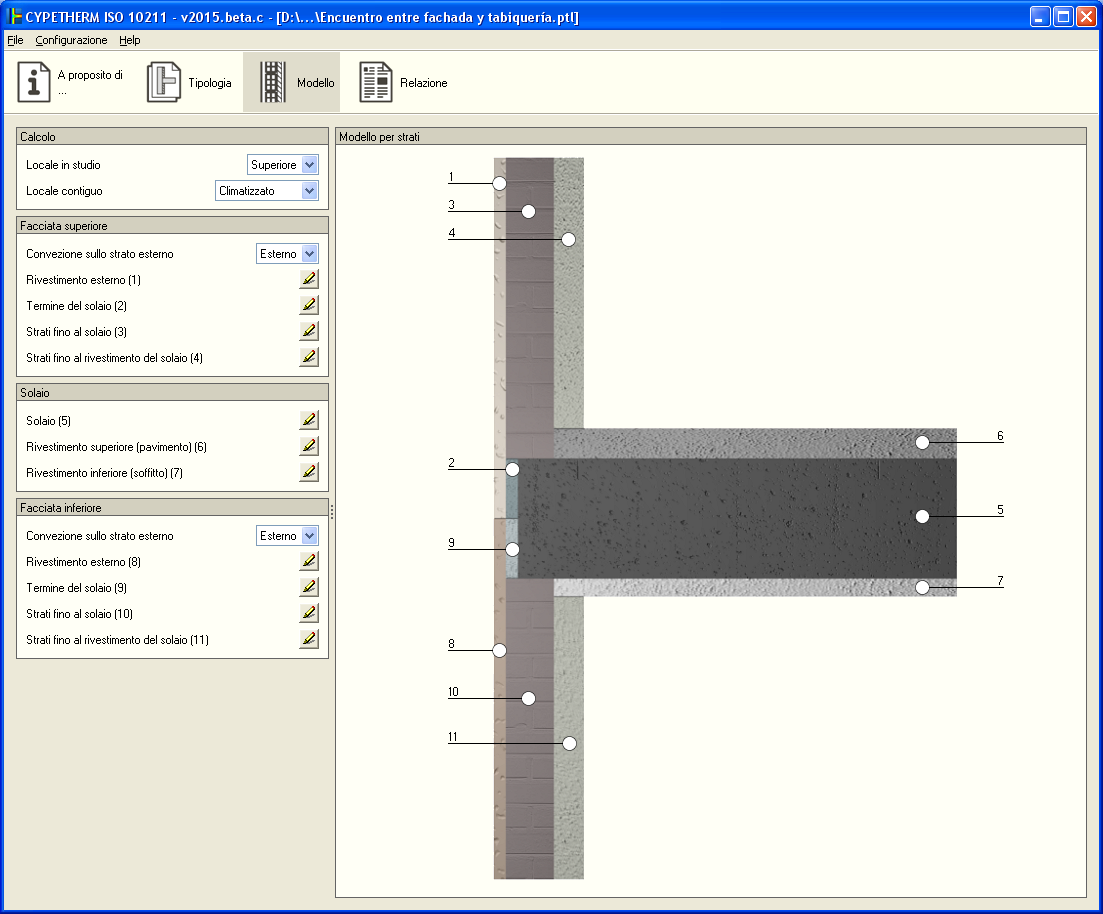The height and width of the screenshot is (914, 1103).
Task: Edit Strati fino al solaio (3) pencil icon
Action: (x=309, y=331)
